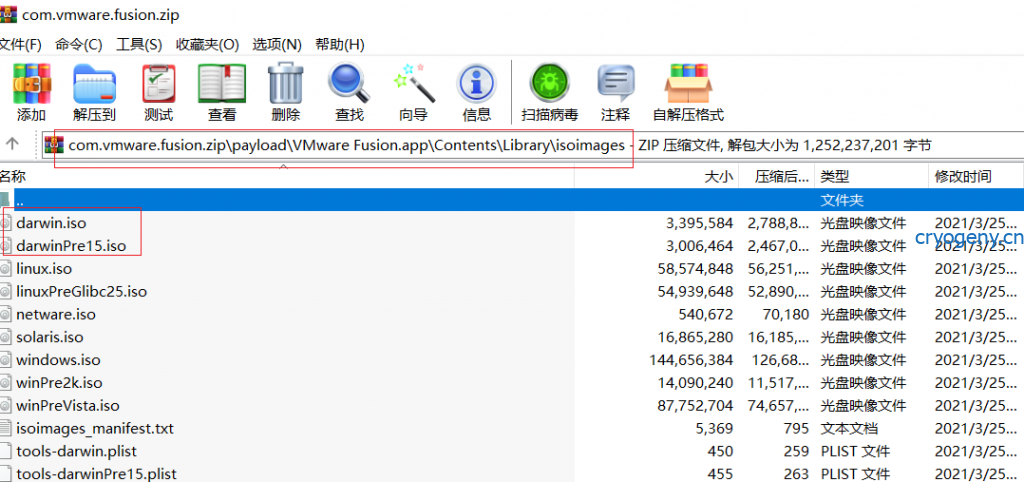Open the 文件(F) menu
The width and height of the screenshot is (1024, 482).
tap(20, 44)
